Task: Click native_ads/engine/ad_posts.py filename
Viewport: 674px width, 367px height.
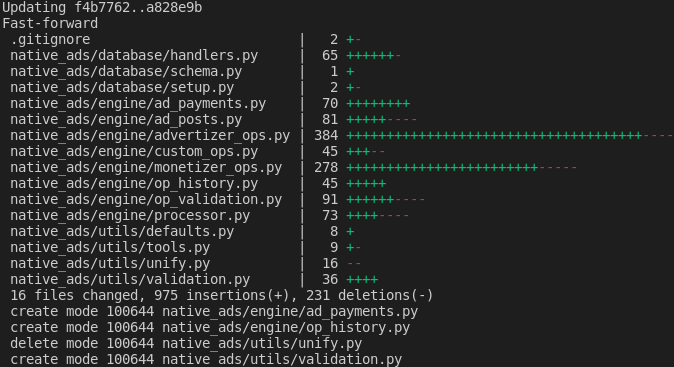Action: pyautogui.click(x=126, y=119)
